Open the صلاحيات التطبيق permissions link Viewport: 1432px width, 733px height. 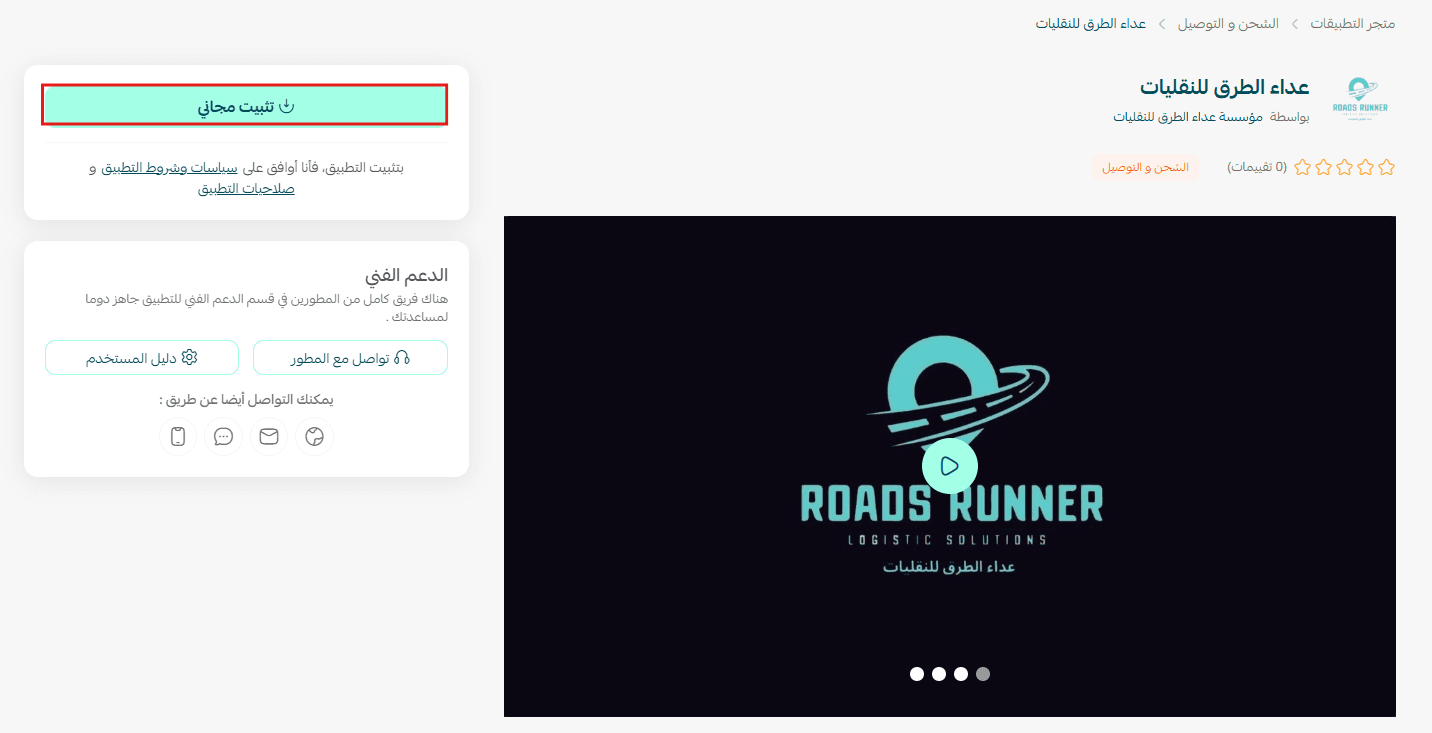[x=246, y=188]
